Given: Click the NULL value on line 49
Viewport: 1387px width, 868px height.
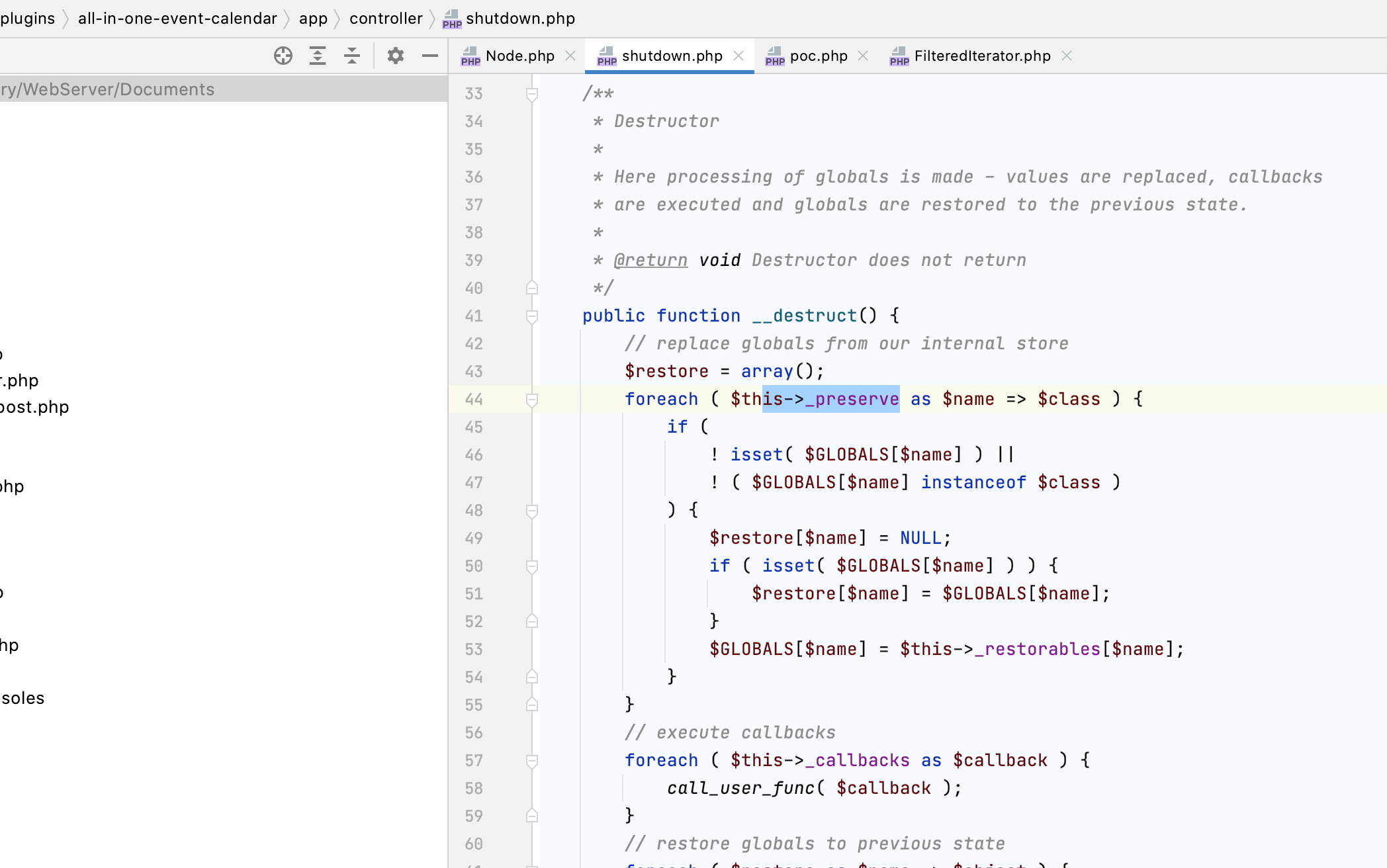Looking at the screenshot, I should click(921, 538).
